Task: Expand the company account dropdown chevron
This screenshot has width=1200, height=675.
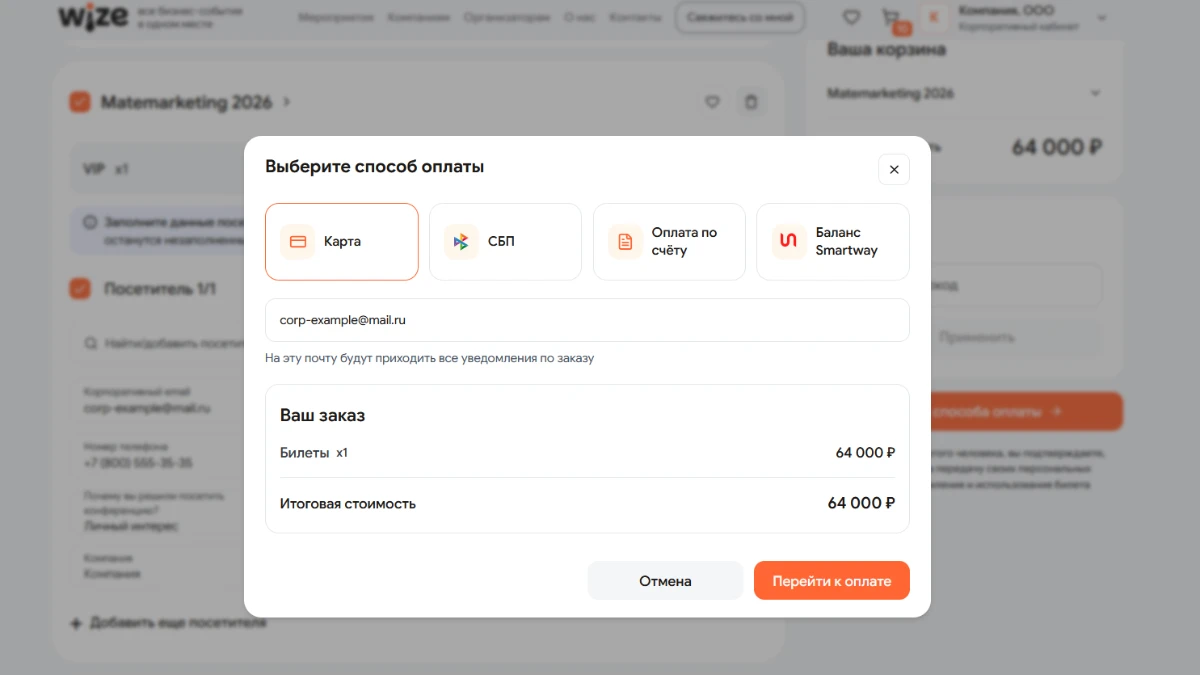Action: coord(1102,18)
